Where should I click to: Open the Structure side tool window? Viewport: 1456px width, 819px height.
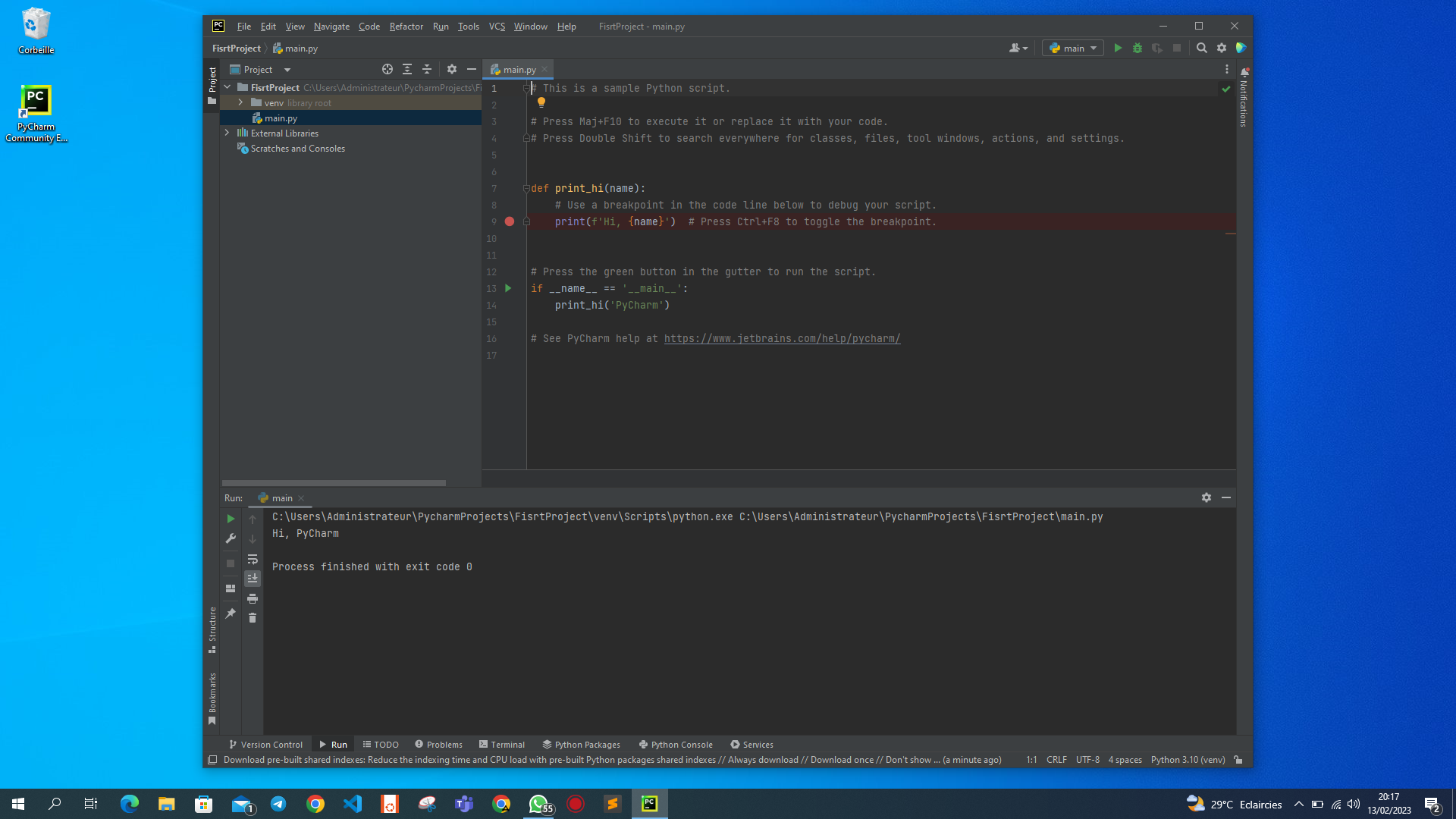(x=212, y=629)
